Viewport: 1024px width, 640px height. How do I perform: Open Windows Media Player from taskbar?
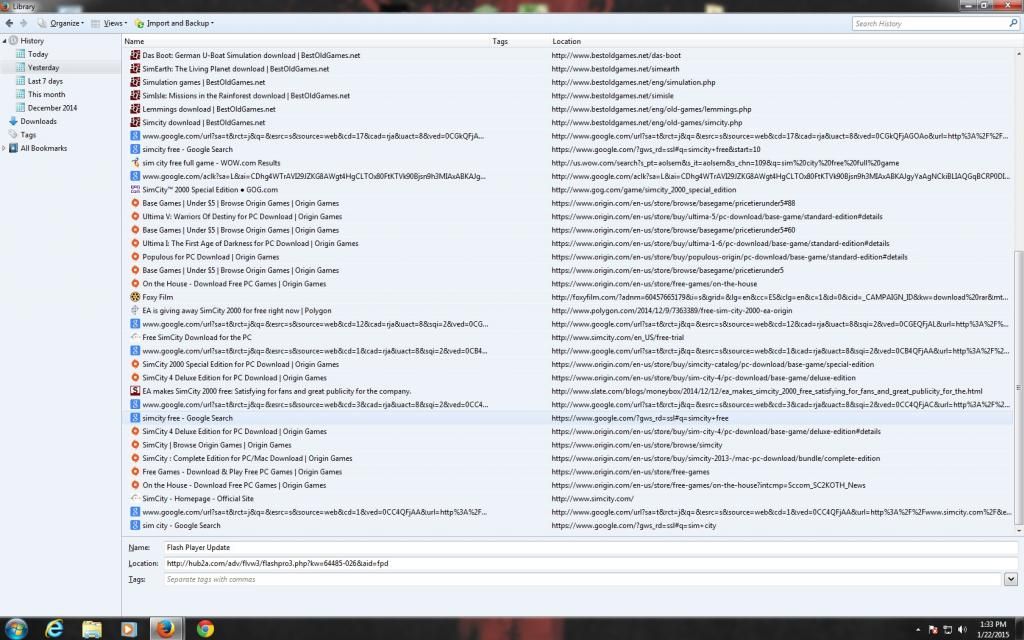click(x=129, y=628)
